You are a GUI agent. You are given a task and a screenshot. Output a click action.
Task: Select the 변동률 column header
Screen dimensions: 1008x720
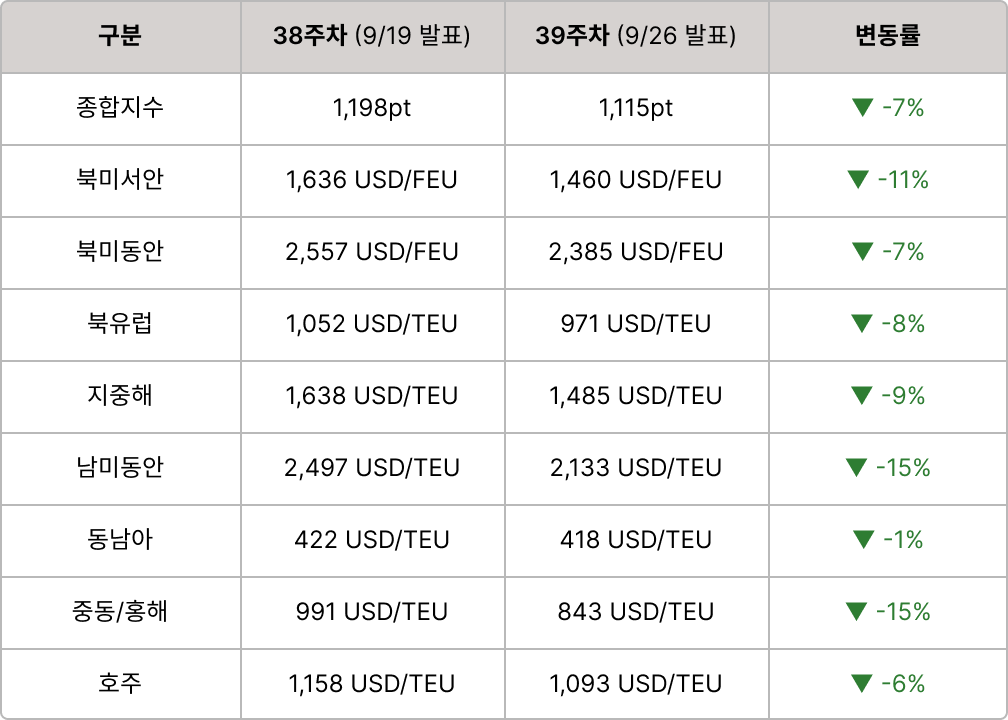coord(888,36)
